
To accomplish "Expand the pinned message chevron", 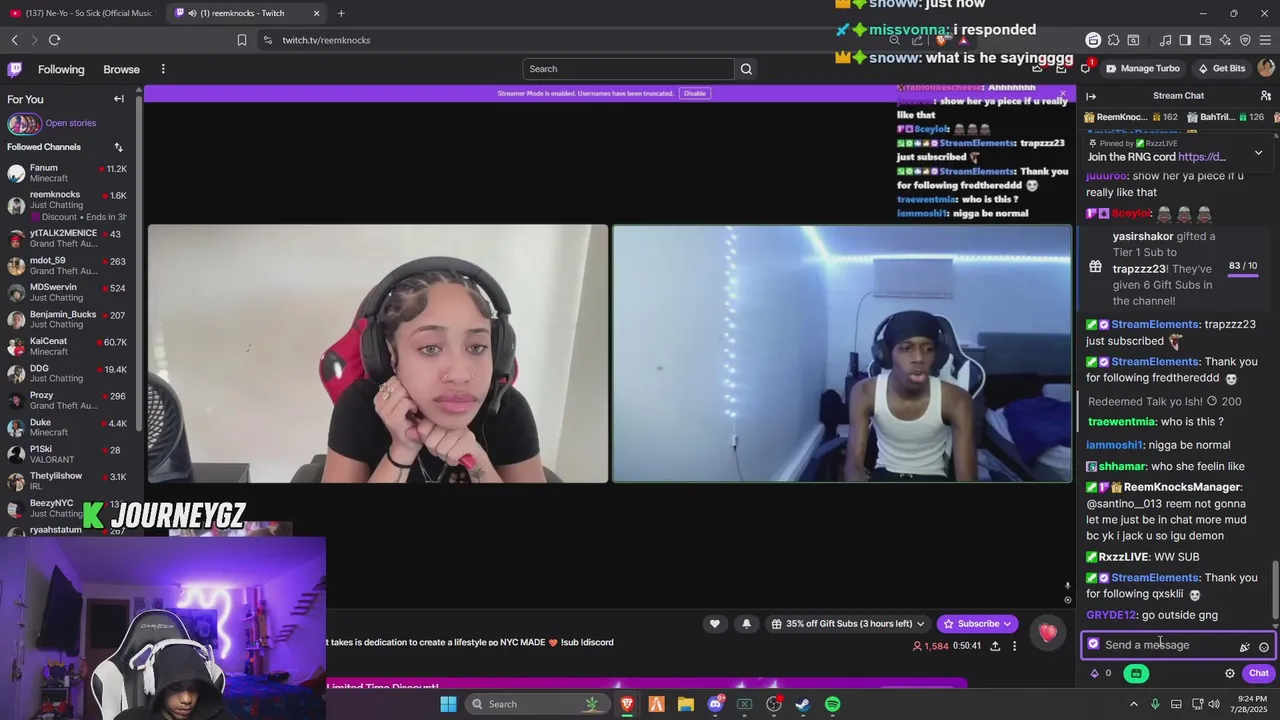I will click(x=1258, y=153).
